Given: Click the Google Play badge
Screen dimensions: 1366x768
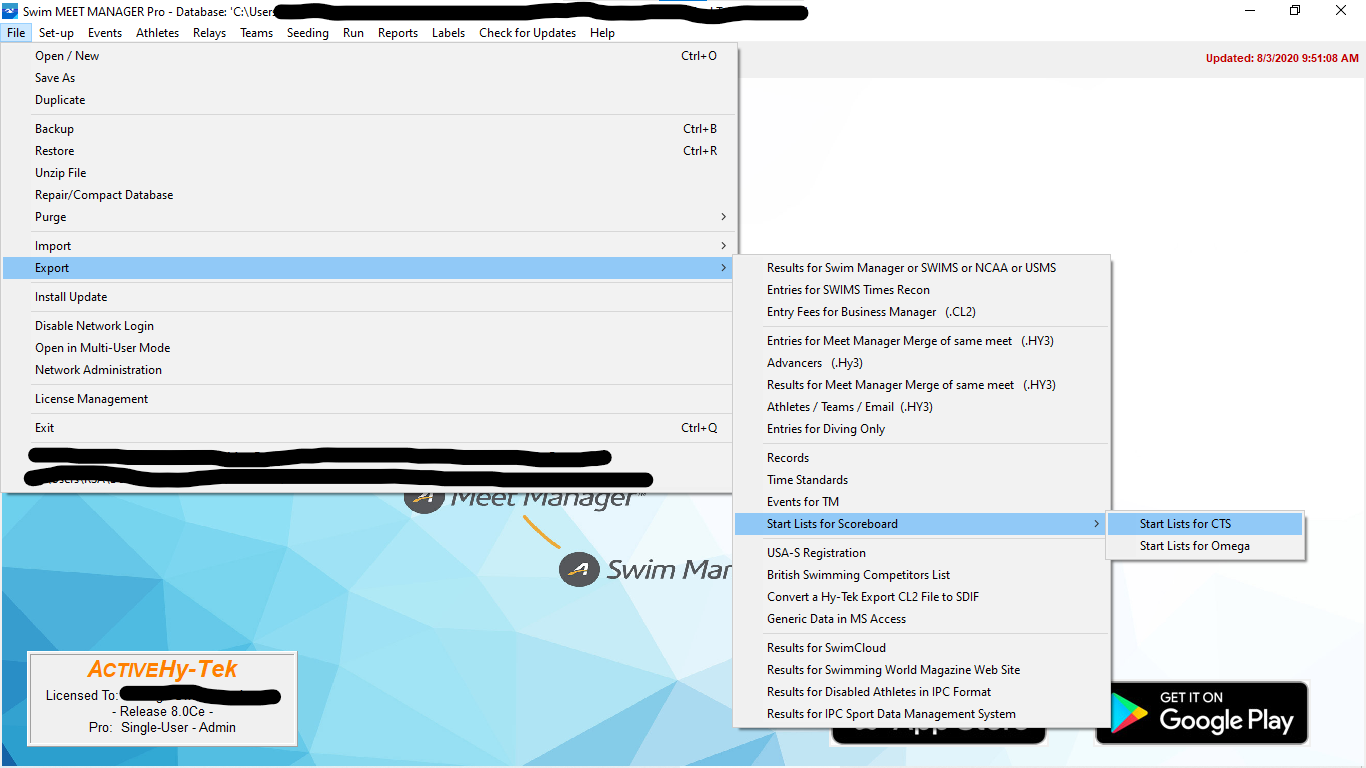Looking at the screenshot, I should click(1202, 712).
